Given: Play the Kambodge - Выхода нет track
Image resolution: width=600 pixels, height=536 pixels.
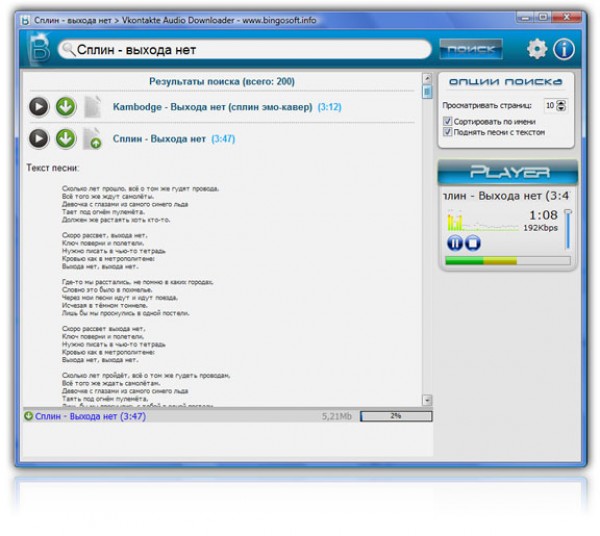Looking at the screenshot, I should click(x=39, y=107).
